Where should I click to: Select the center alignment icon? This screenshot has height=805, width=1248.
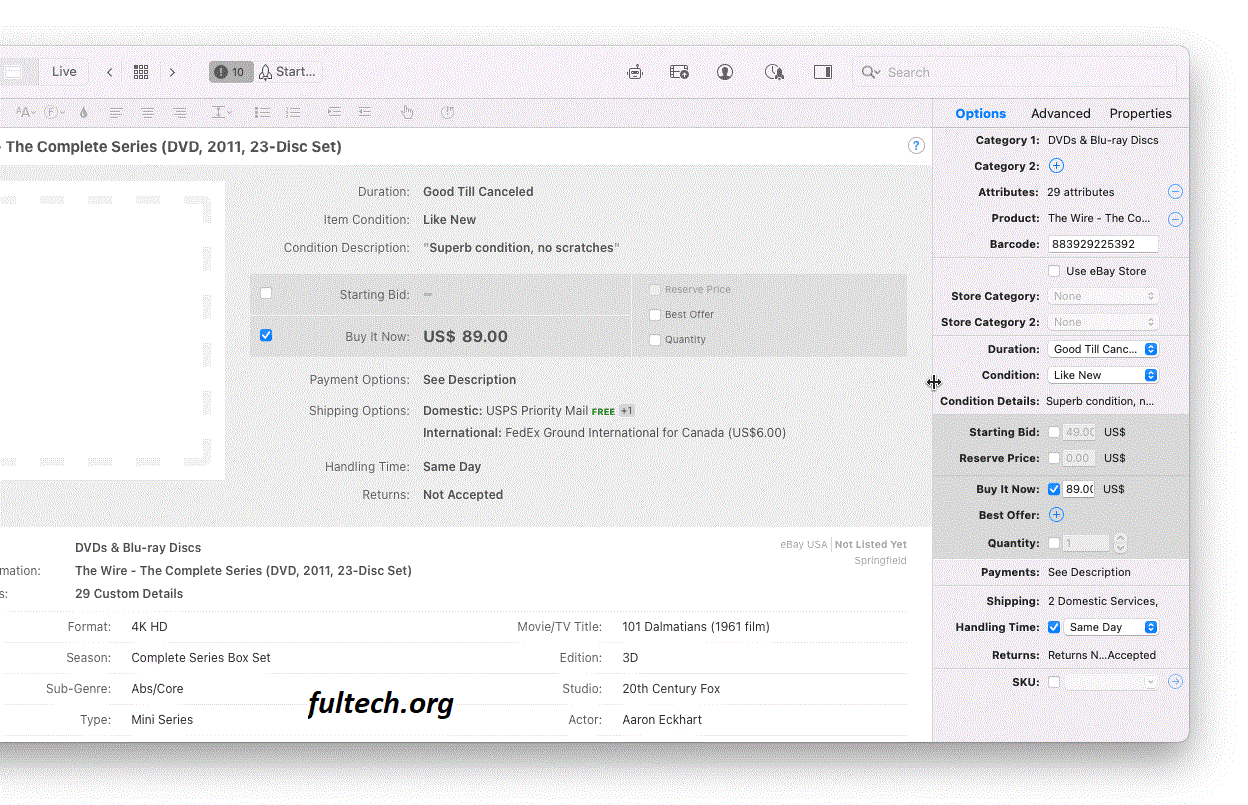(x=147, y=112)
